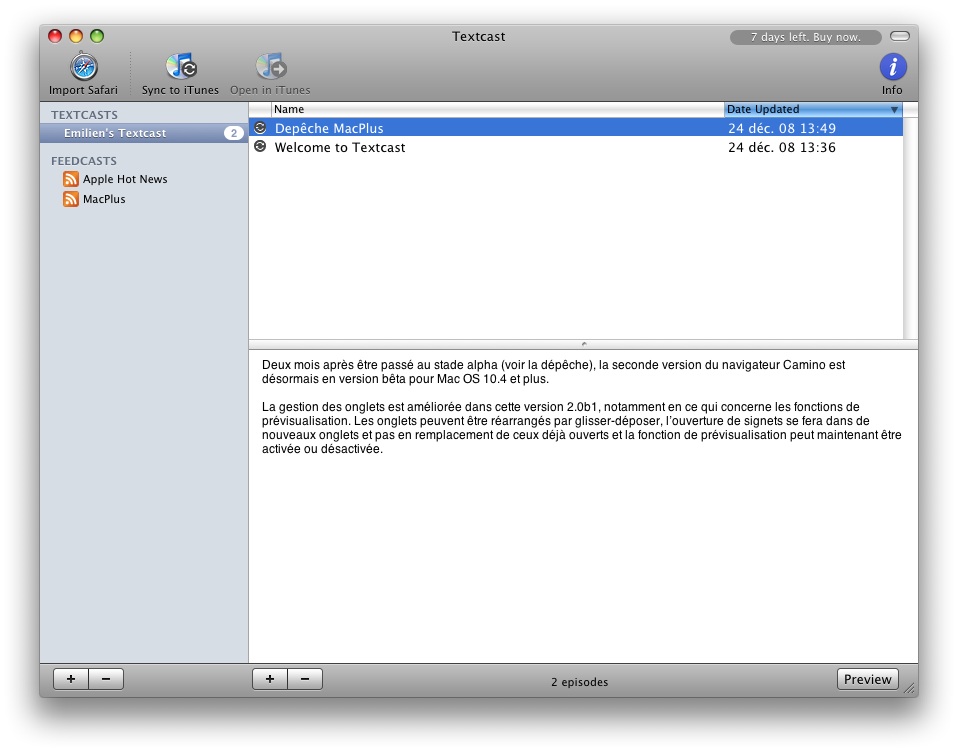This screenshot has height=752, width=958.
Task: Toggle the toolbar pill button in the title bar
Action: [x=899, y=36]
